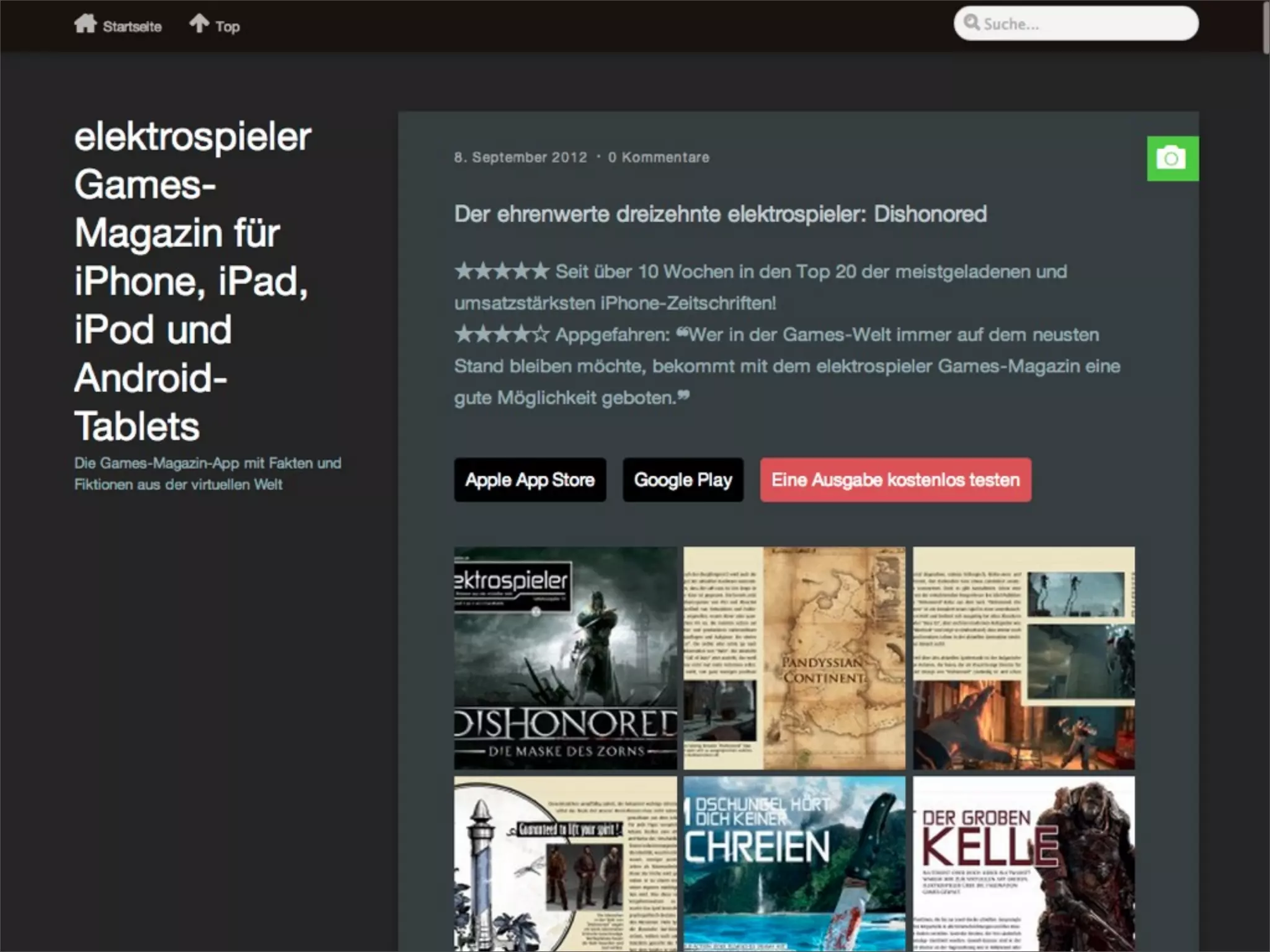The height and width of the screenshot is (952, 1270).
Task: Open the Pandyssian Continent map thumbnail
Action: [x=794, y=658]
